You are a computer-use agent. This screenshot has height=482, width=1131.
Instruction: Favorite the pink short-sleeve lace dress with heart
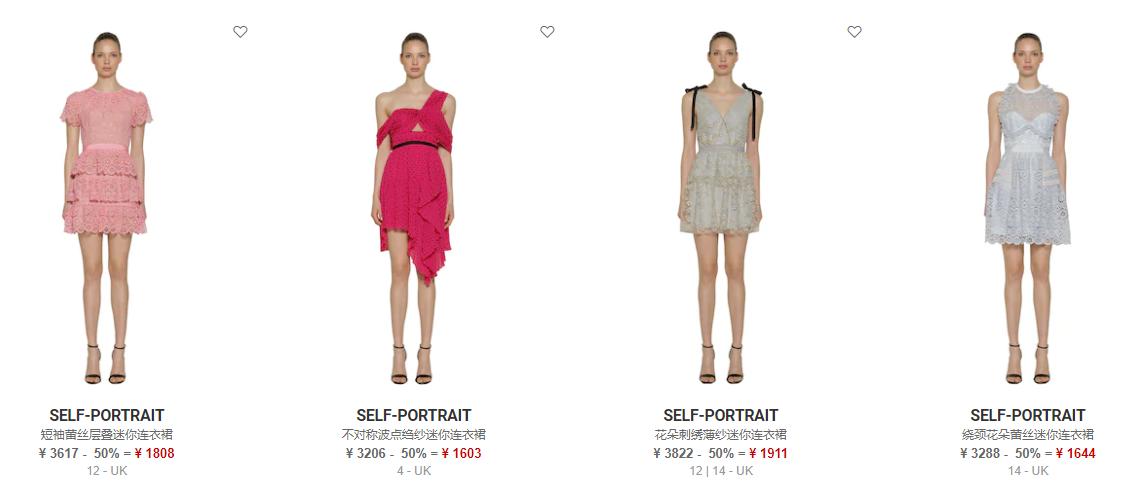coord(240,32)
